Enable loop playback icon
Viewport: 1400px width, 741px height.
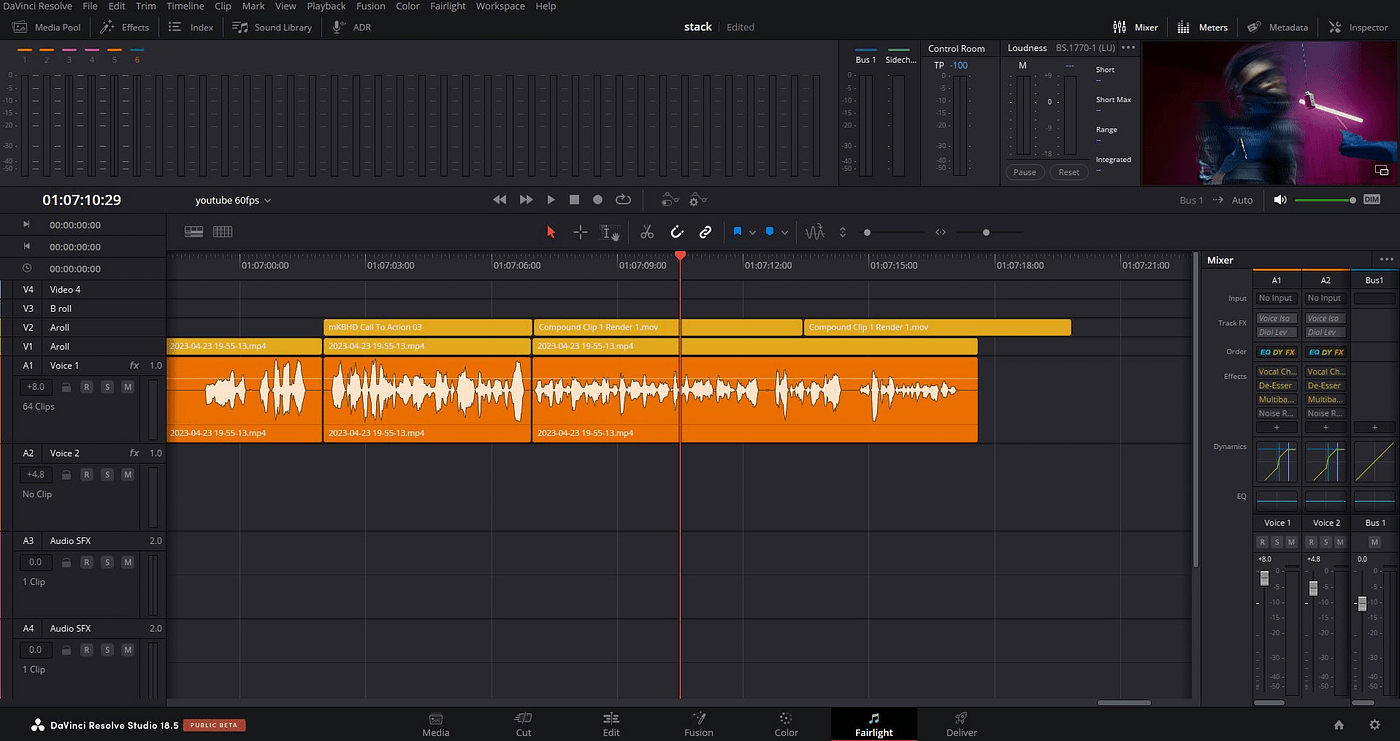coord(623,200)
